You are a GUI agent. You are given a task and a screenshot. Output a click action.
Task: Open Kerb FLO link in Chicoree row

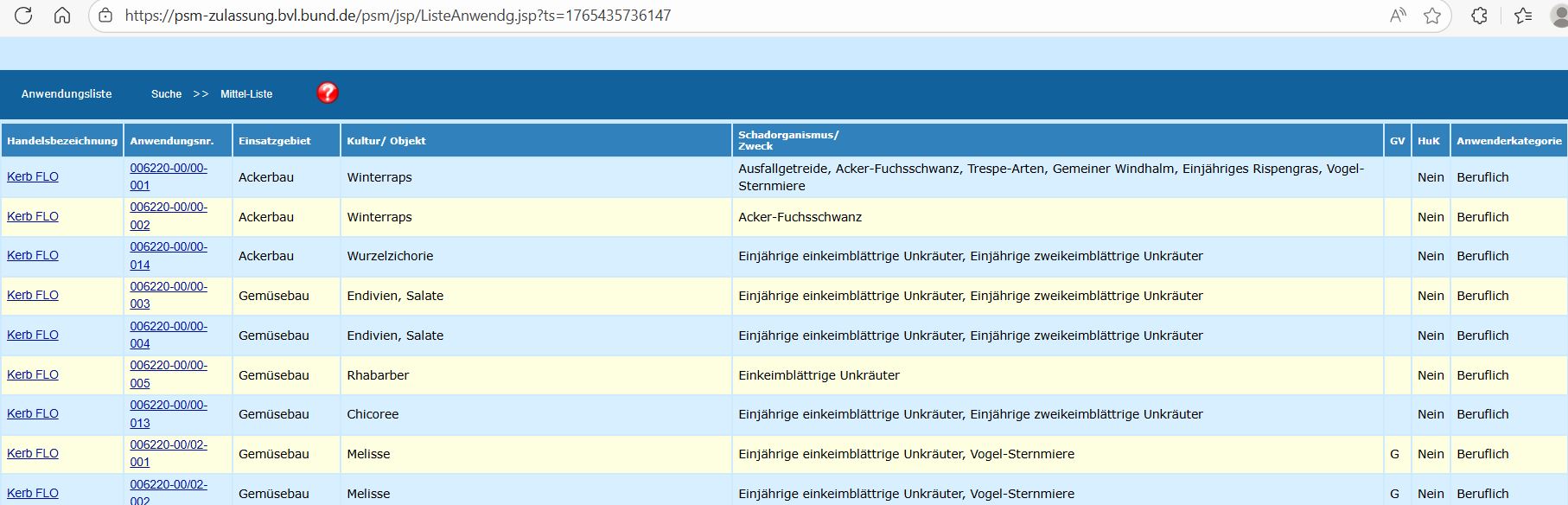(x=33, y=413)
